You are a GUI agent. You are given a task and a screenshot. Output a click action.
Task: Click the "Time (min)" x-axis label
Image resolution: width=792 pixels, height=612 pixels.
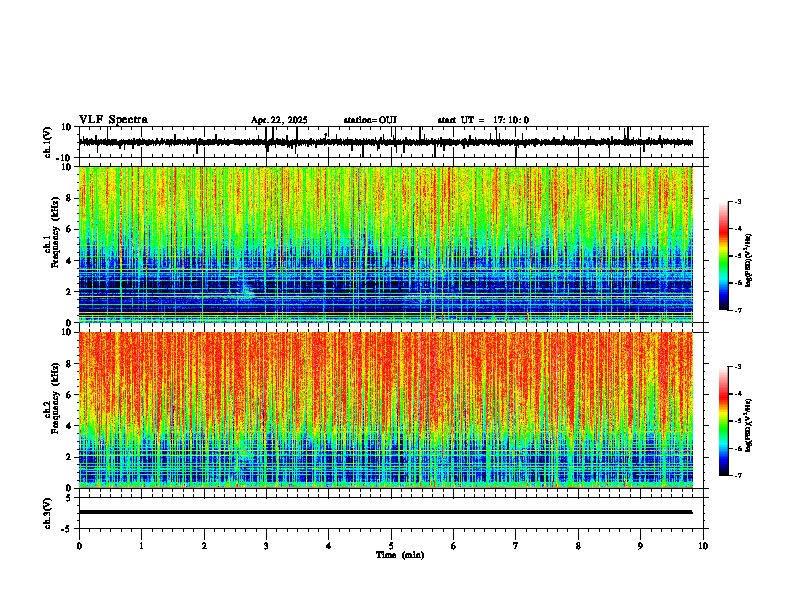(x=400, y=555)
